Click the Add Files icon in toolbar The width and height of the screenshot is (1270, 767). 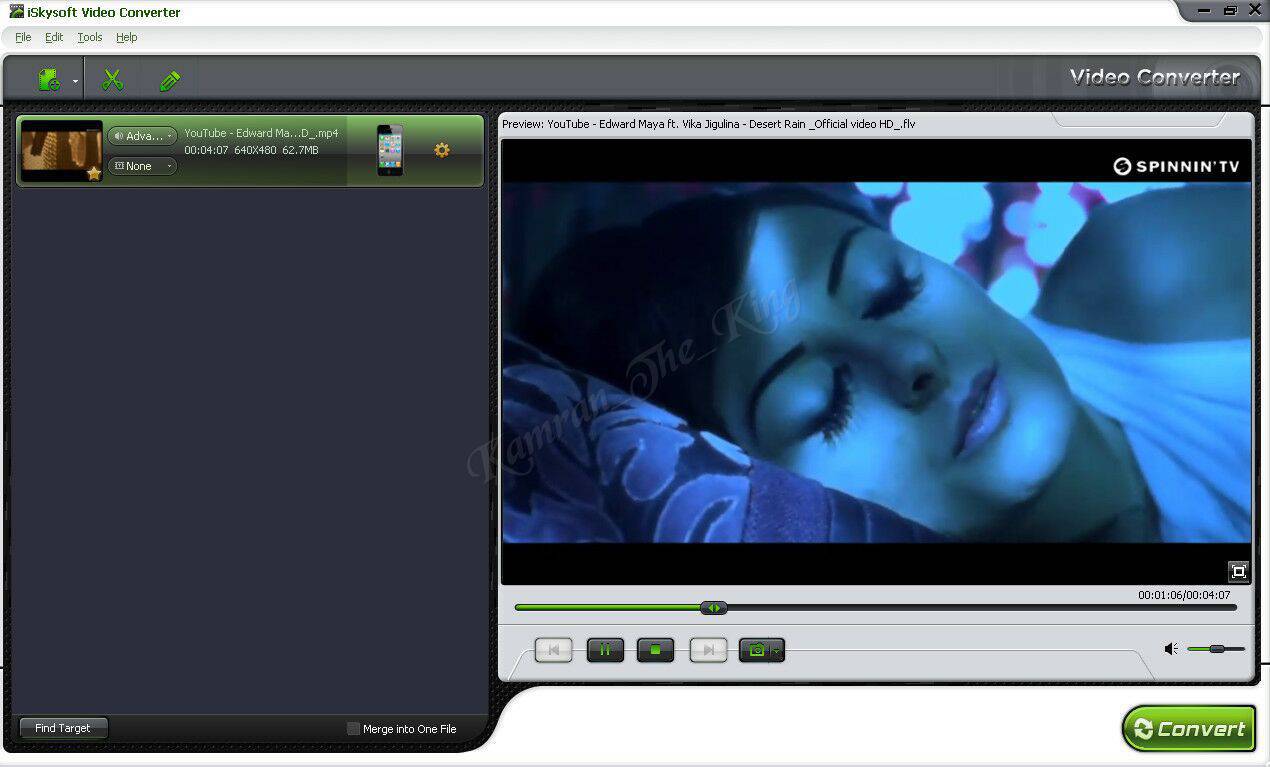(48, 79)
